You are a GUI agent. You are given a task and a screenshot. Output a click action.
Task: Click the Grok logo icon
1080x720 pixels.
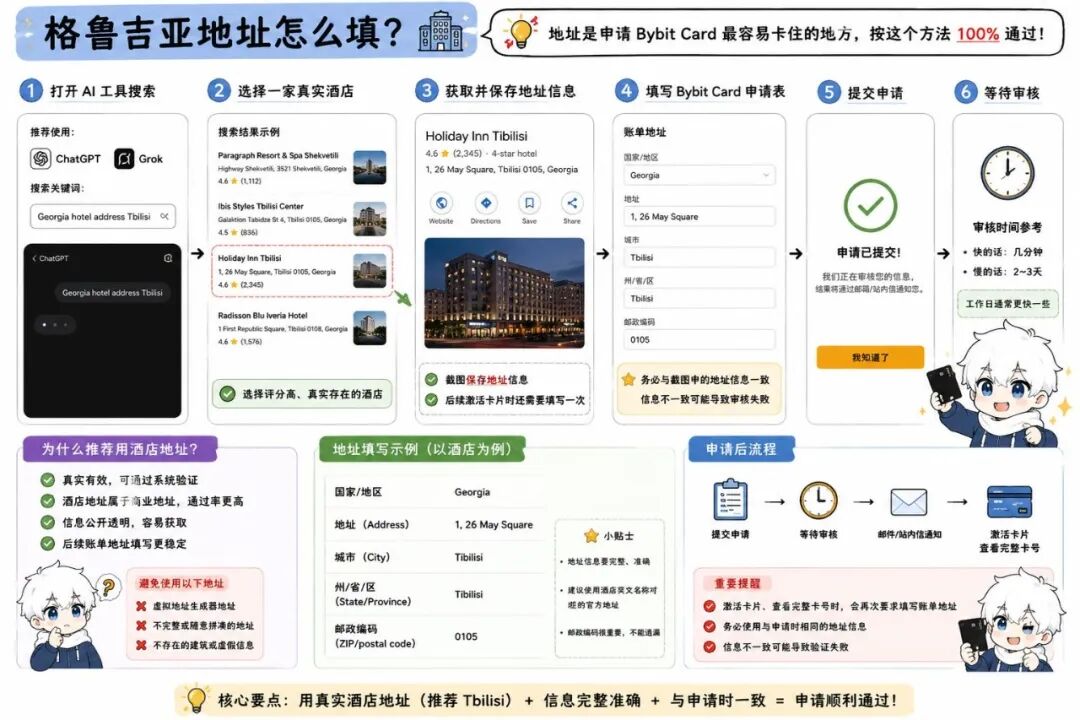124,158
